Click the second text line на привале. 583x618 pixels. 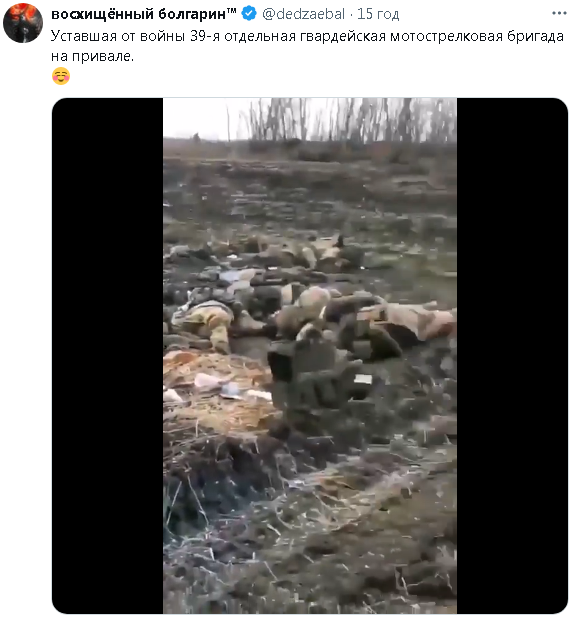point(93,56)
